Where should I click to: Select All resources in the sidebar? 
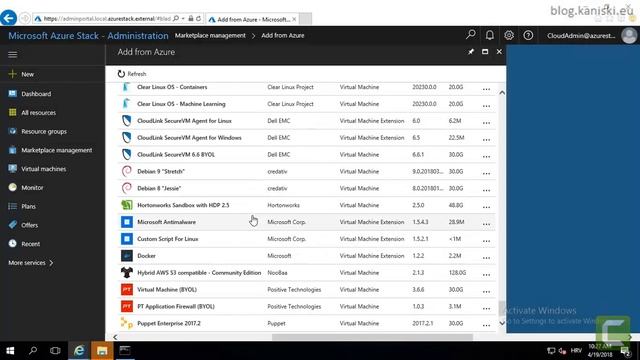(38, 113)
